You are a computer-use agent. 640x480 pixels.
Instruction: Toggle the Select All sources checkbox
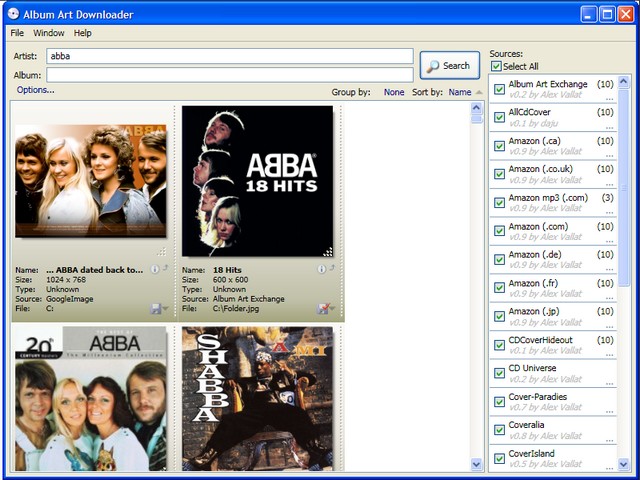(x=496, y=66)
